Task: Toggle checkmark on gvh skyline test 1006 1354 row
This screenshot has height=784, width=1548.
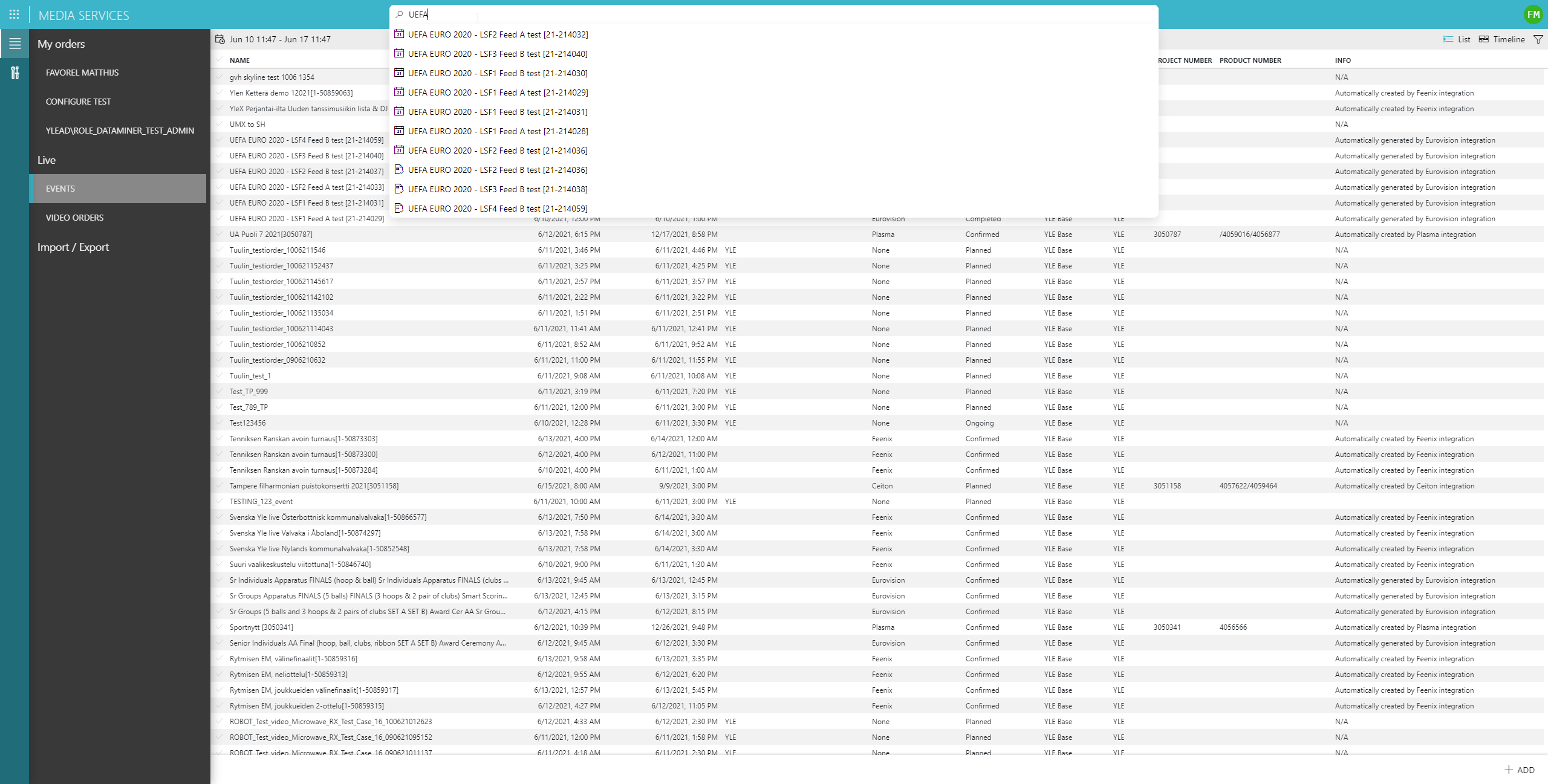Action: [220, 77]
